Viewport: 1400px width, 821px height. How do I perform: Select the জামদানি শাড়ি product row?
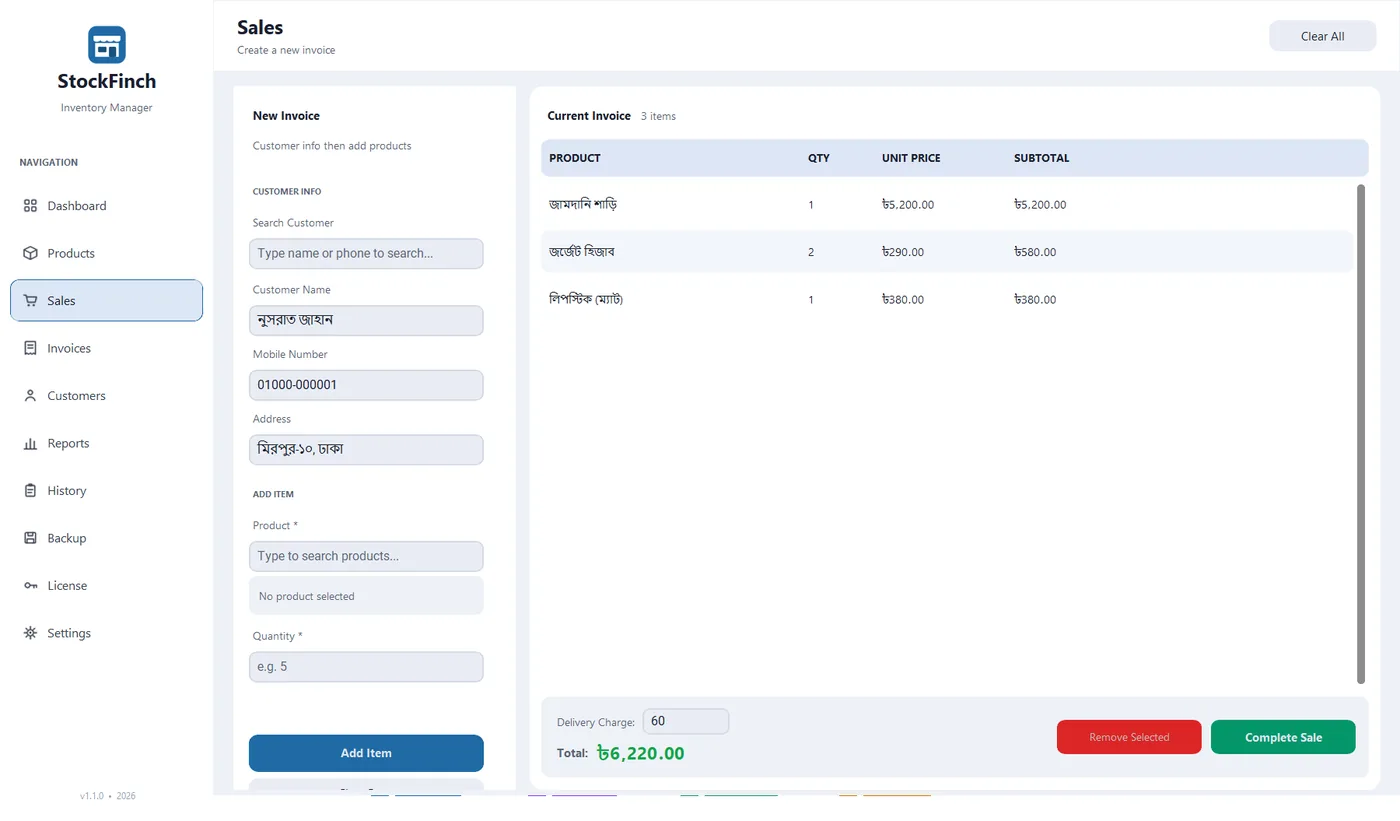pos(947,204)
